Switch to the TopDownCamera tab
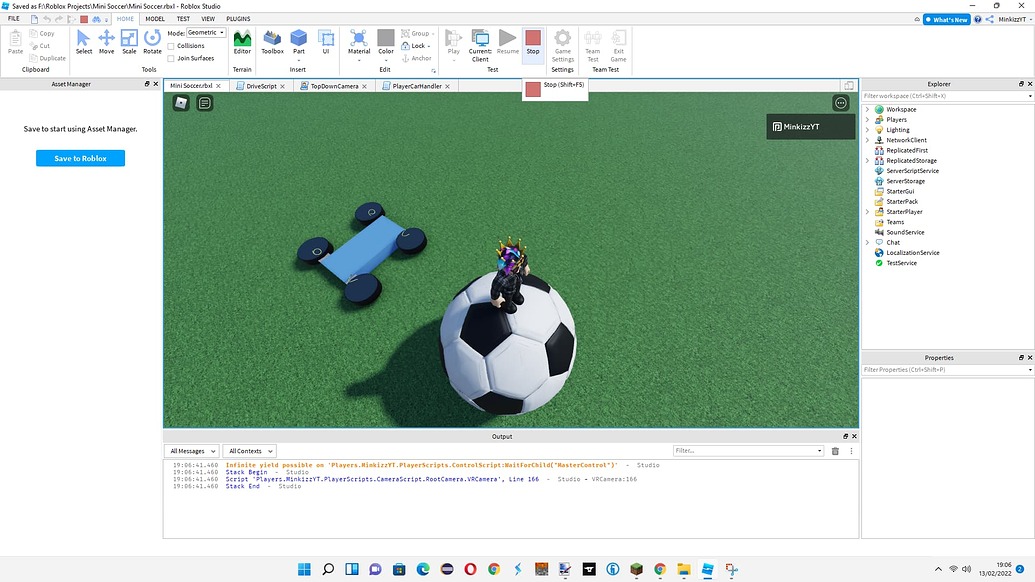1035x582 pixels. (x=333, y=85)
